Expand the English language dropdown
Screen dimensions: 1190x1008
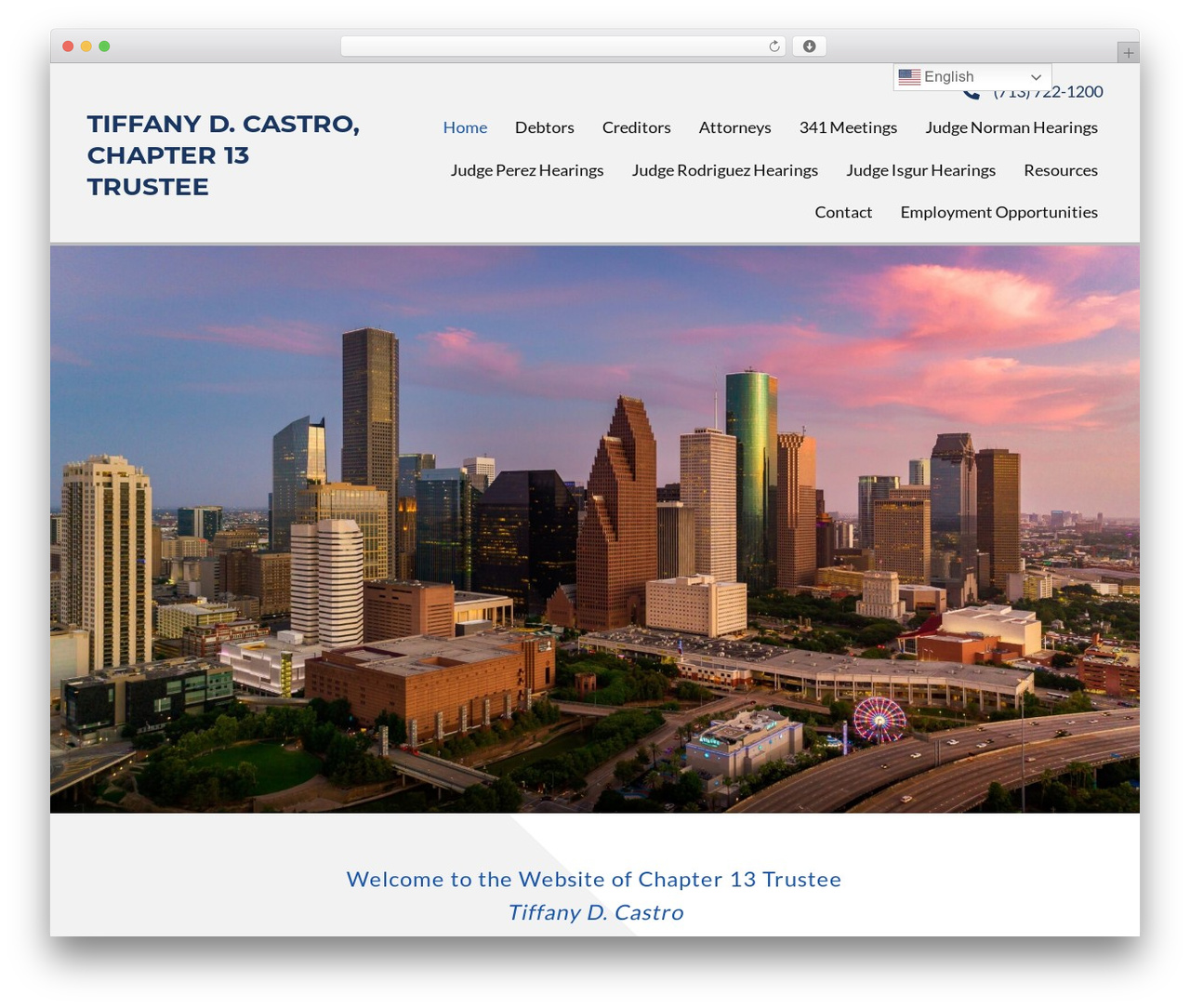point(972,77)
